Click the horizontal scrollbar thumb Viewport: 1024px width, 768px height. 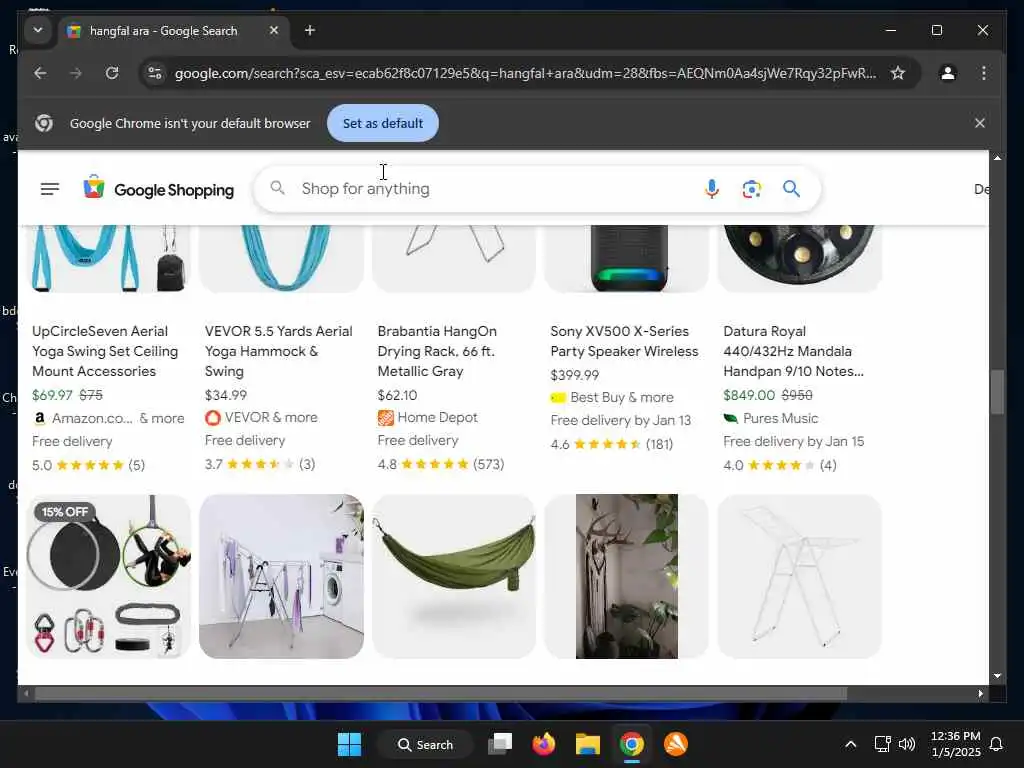[x=441, y=694]
